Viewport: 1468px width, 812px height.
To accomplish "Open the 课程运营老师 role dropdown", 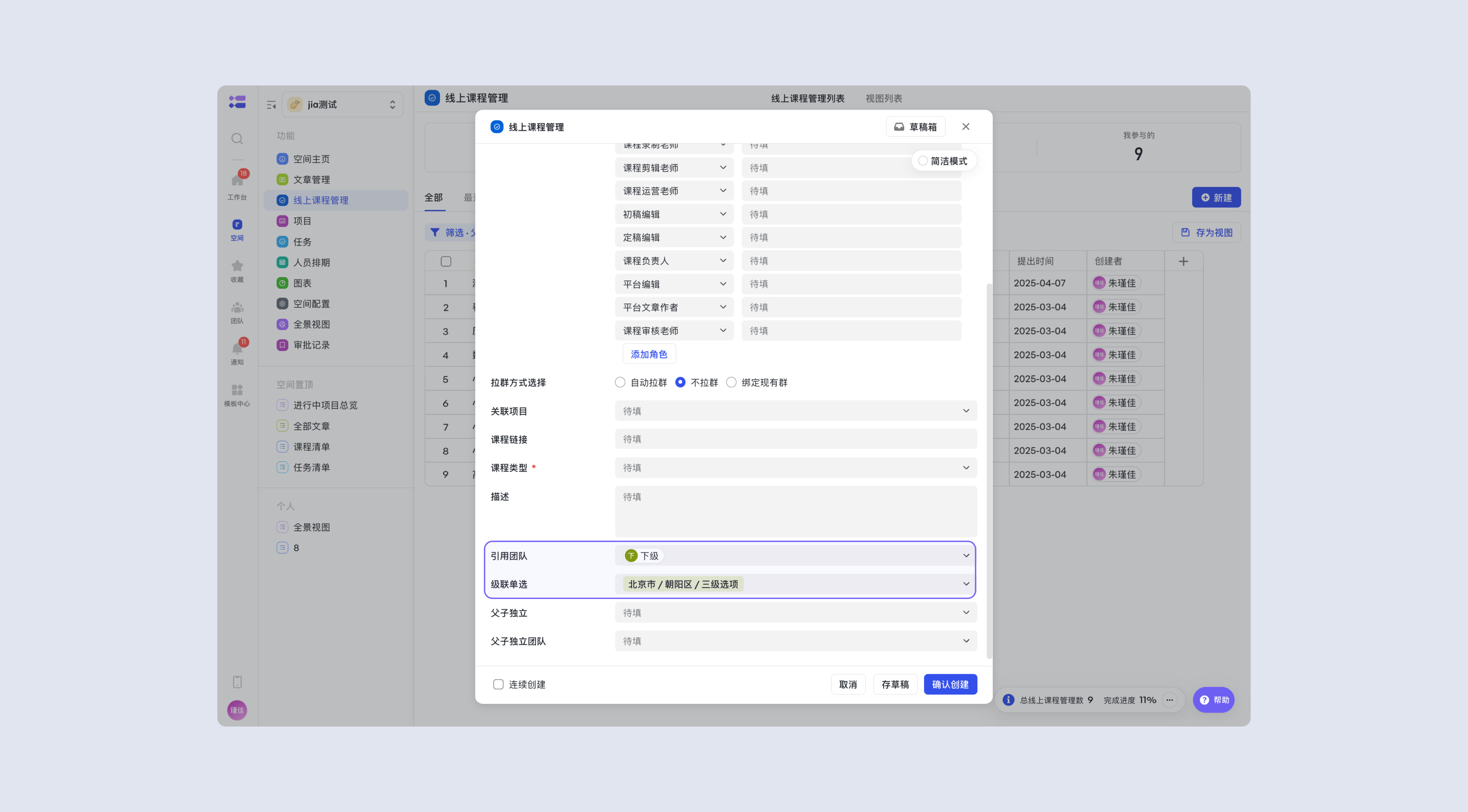I will 674,191.
